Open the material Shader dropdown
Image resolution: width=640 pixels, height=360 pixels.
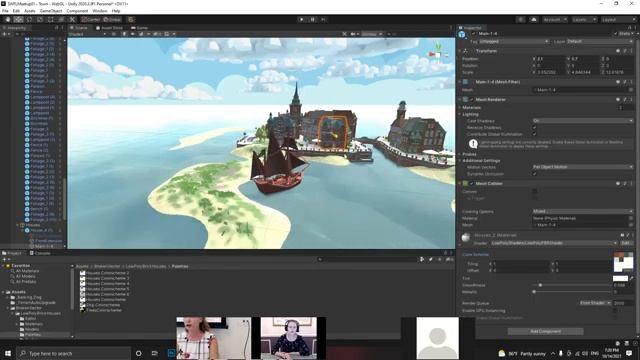[x=554, y=243]
